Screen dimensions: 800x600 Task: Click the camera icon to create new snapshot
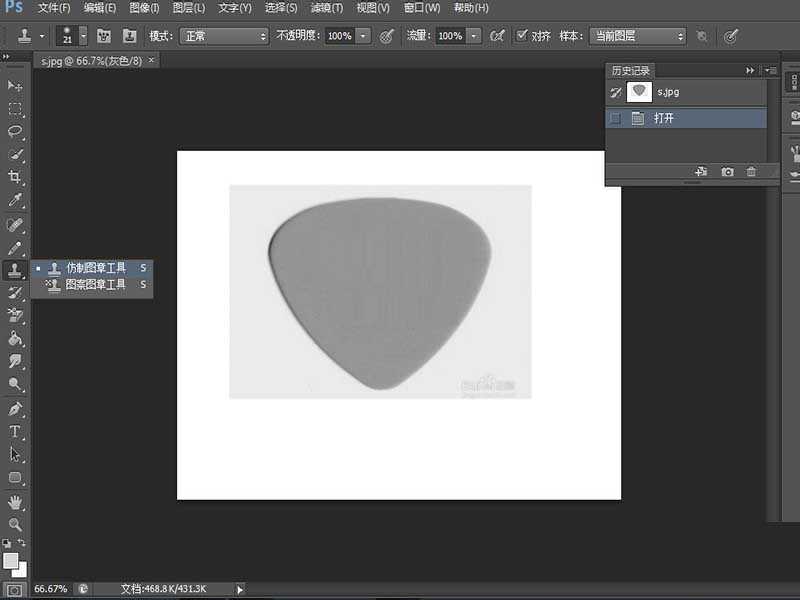point(727,172)
